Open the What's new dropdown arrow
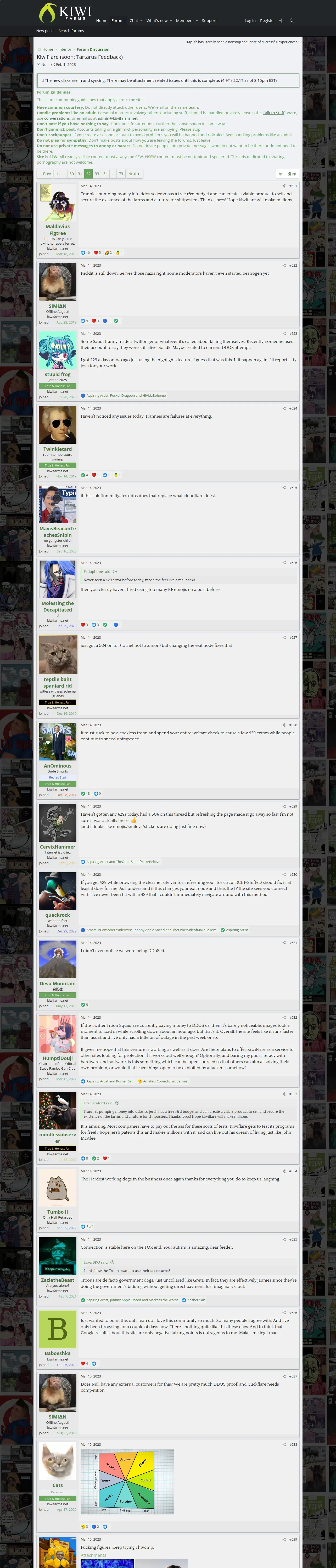Viewport: 336px width, 1568px height. (171, 21)
